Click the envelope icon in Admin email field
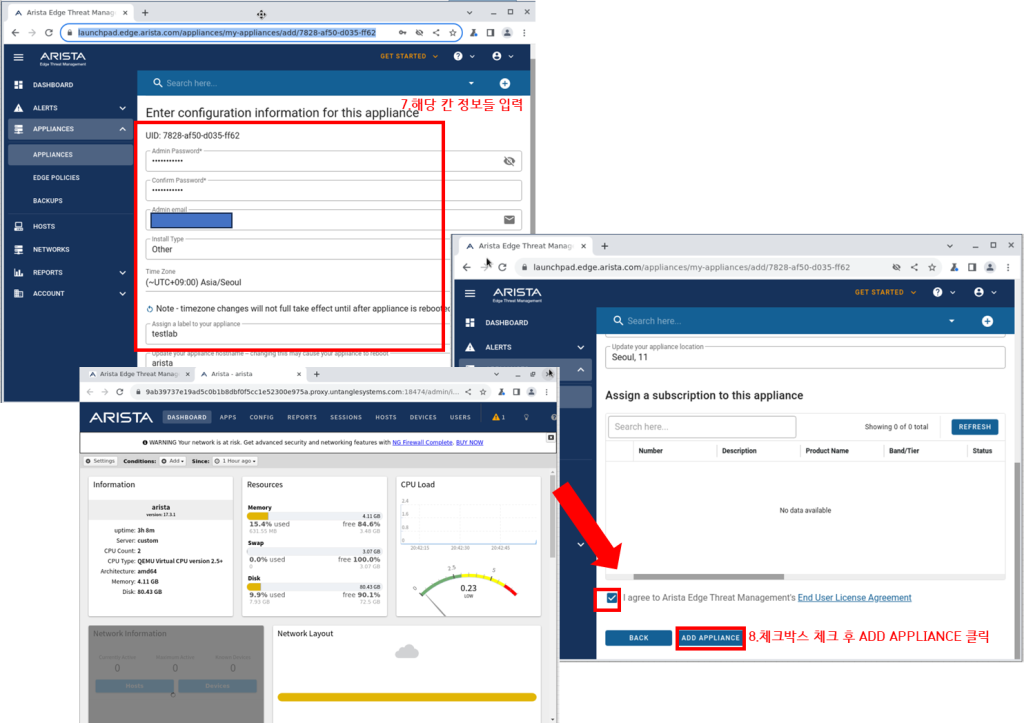The width and height of the screenshot is (1024, 723). 509,220
